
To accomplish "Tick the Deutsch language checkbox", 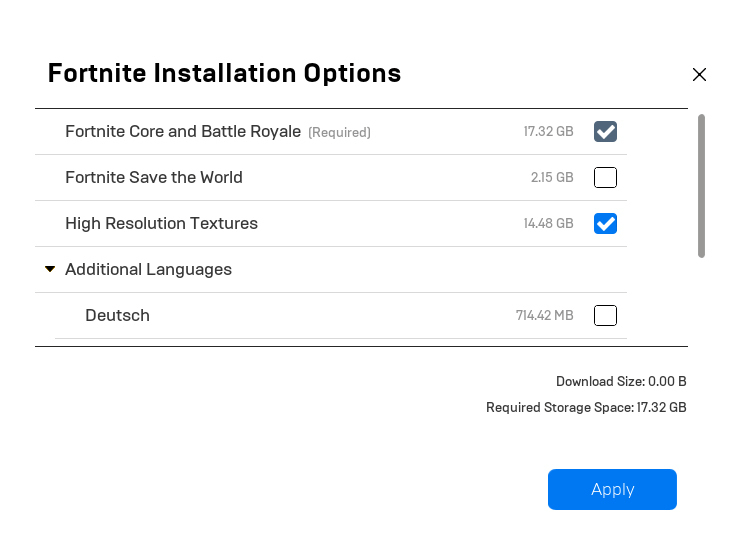I will (x=605, y=316).
